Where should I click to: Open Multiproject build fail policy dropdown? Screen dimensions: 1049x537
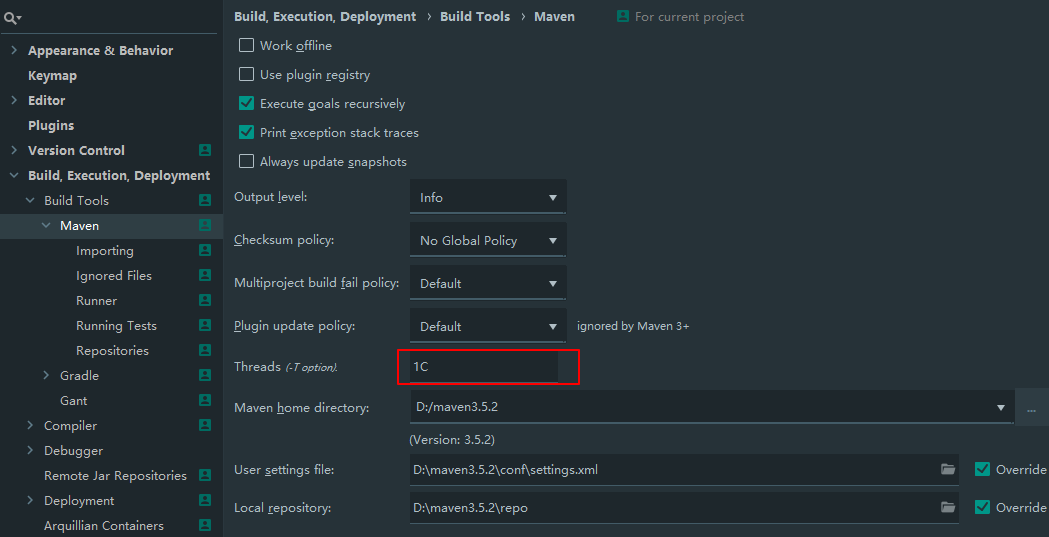pos(488,283)
